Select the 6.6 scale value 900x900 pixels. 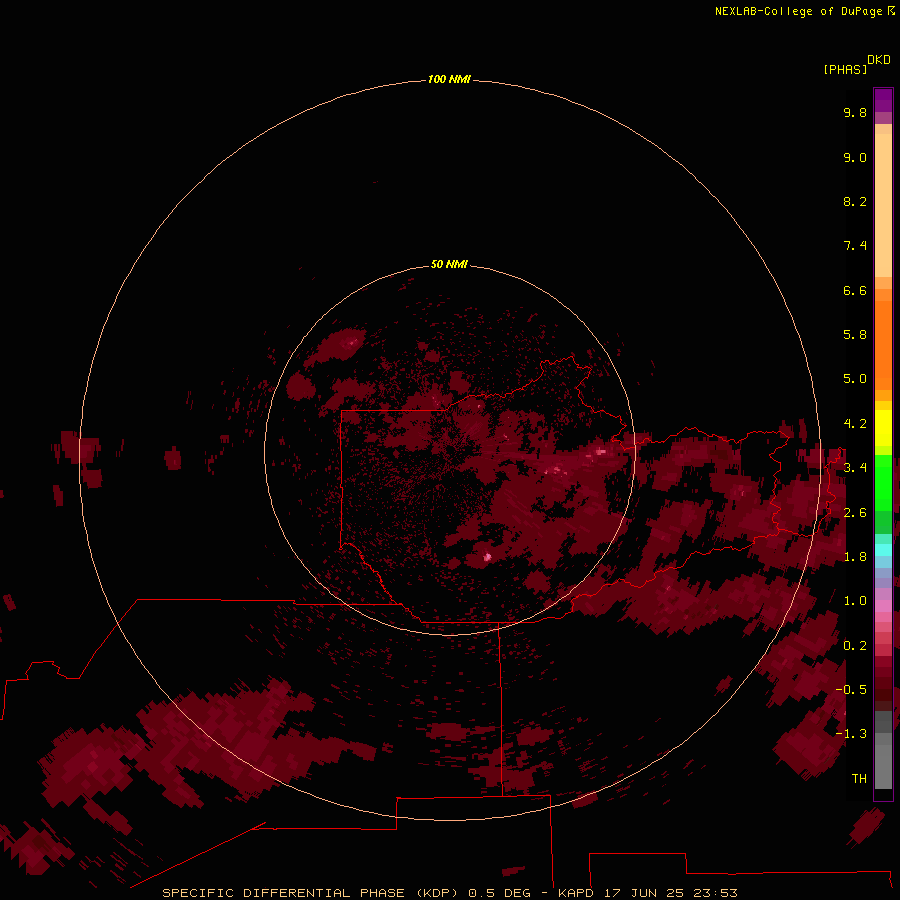(x=855, y=290)
